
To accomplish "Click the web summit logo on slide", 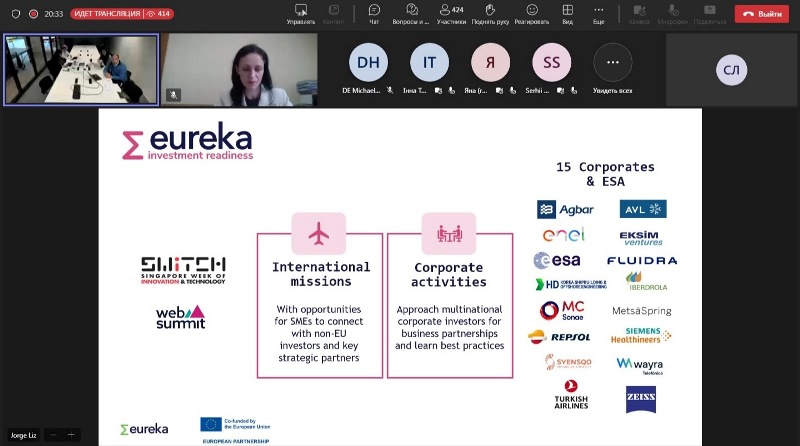I will 181,317.
